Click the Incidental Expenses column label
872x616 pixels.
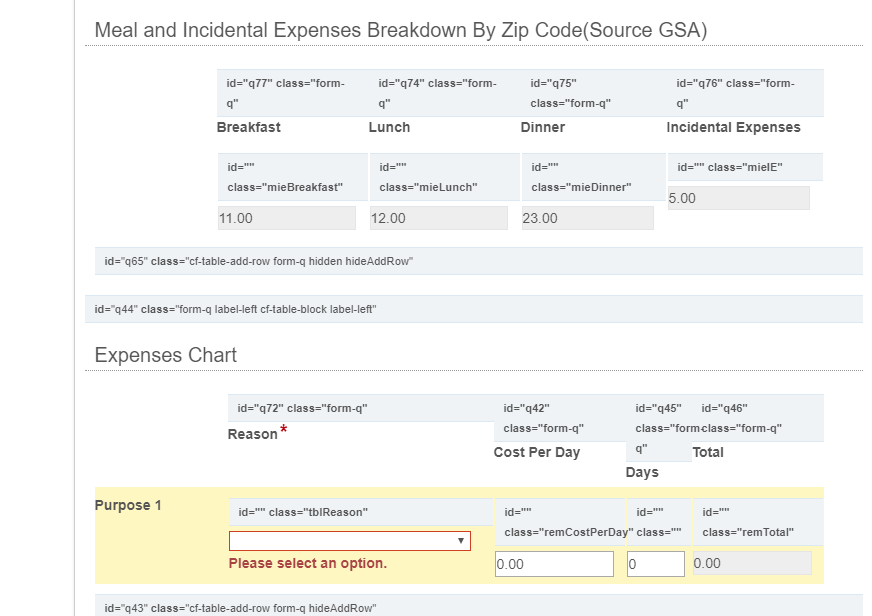click(733, 127)
